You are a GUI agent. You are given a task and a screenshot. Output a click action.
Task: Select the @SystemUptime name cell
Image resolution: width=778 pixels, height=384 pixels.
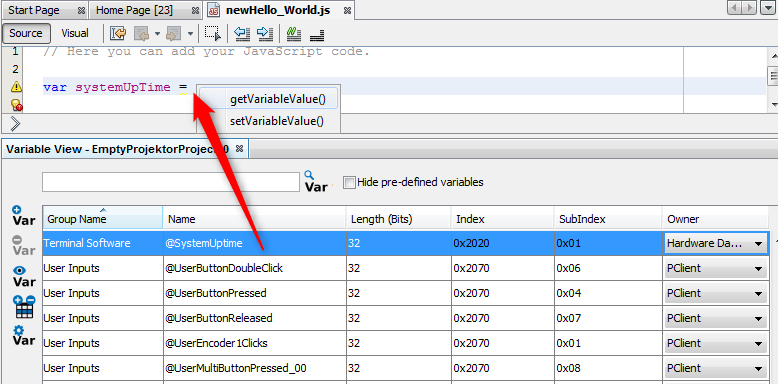click(x=255, y=243)
